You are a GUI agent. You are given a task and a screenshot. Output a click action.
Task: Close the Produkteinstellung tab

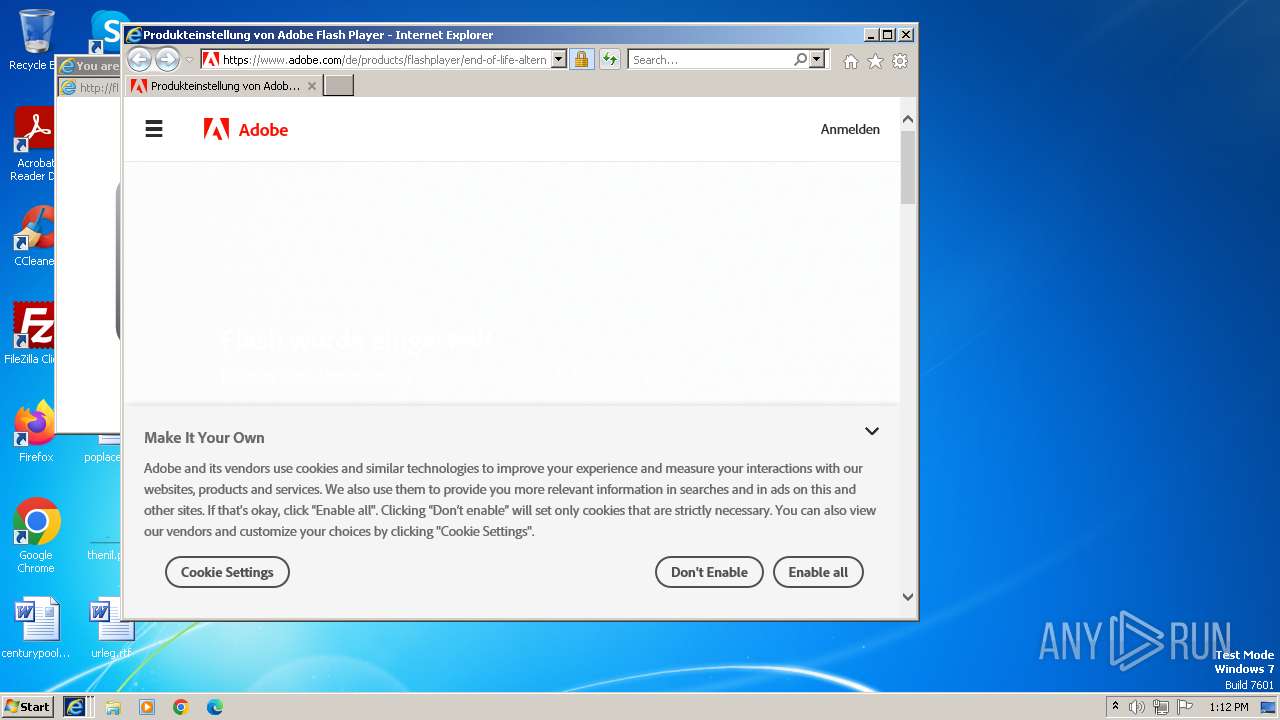312,86
